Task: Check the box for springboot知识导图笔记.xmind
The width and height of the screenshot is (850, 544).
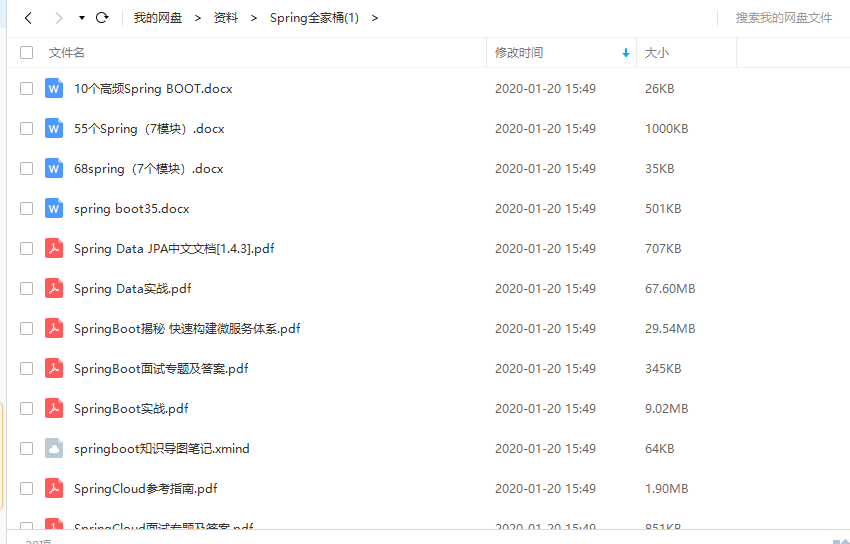Action: (26, 449)
